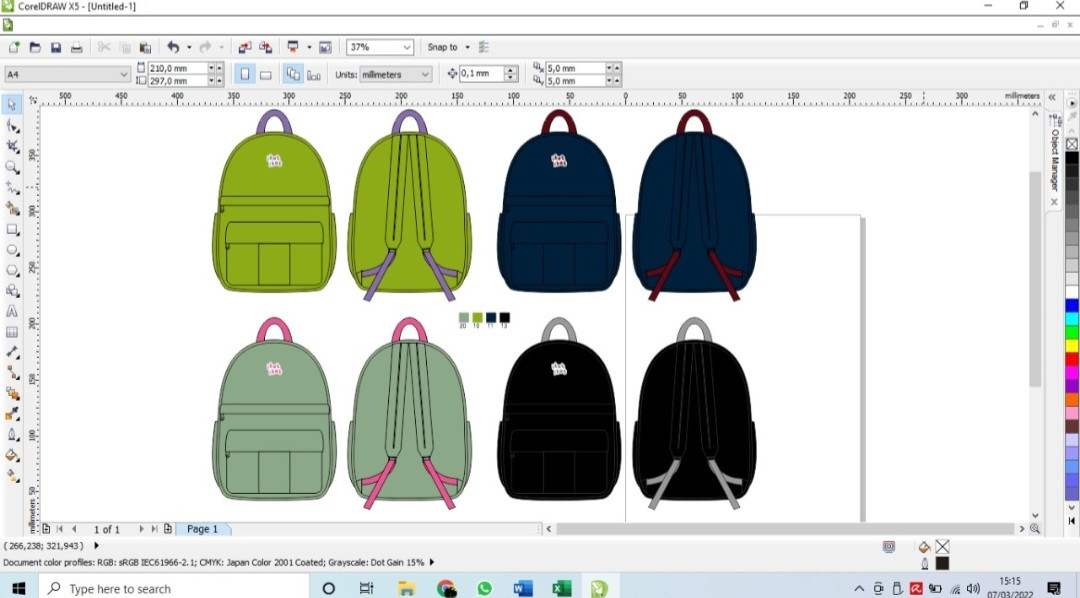Switch to the Page 1 tab

click(x=202, y=529)
